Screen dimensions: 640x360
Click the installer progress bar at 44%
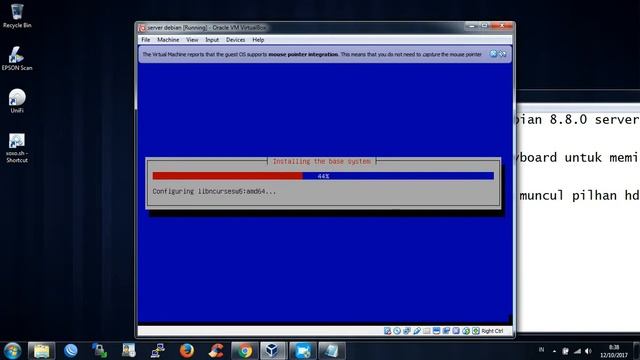coord(323,176)
